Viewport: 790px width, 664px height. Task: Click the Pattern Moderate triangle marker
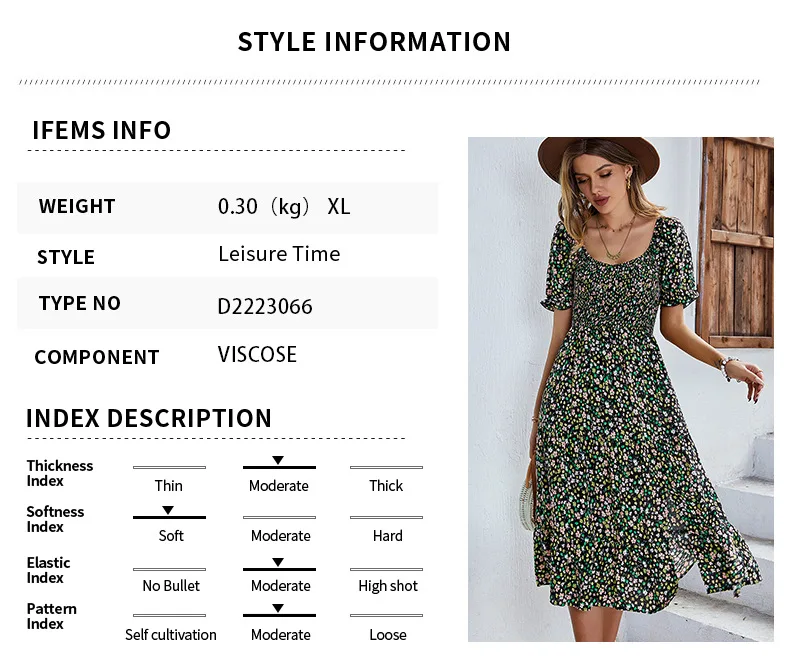pyautogui.click(x=278, y=608)
